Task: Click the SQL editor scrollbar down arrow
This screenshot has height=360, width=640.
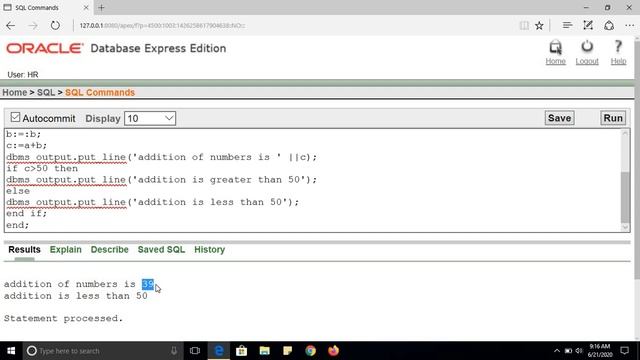Action: pos(625,227)
